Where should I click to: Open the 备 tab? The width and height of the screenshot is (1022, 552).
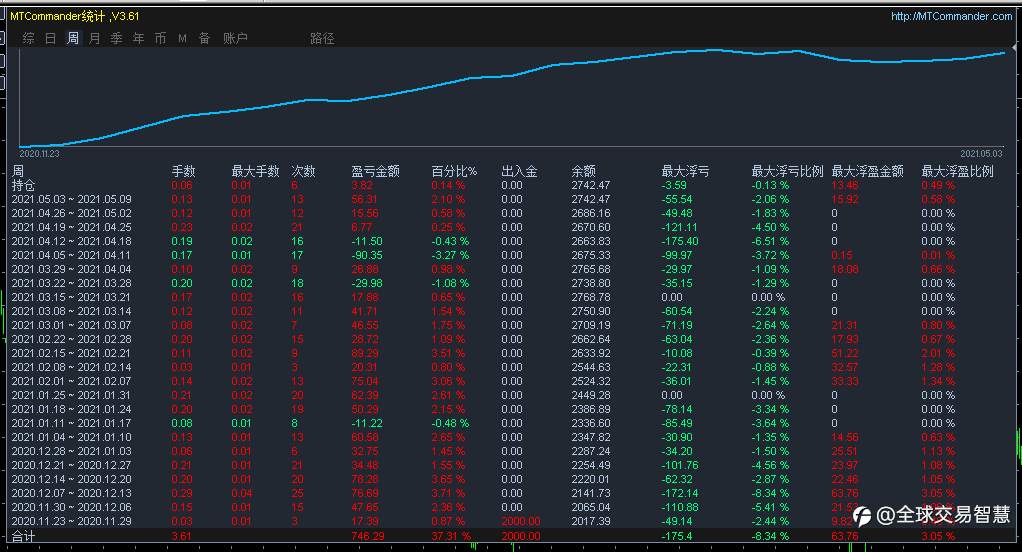(x=205, y=38)
